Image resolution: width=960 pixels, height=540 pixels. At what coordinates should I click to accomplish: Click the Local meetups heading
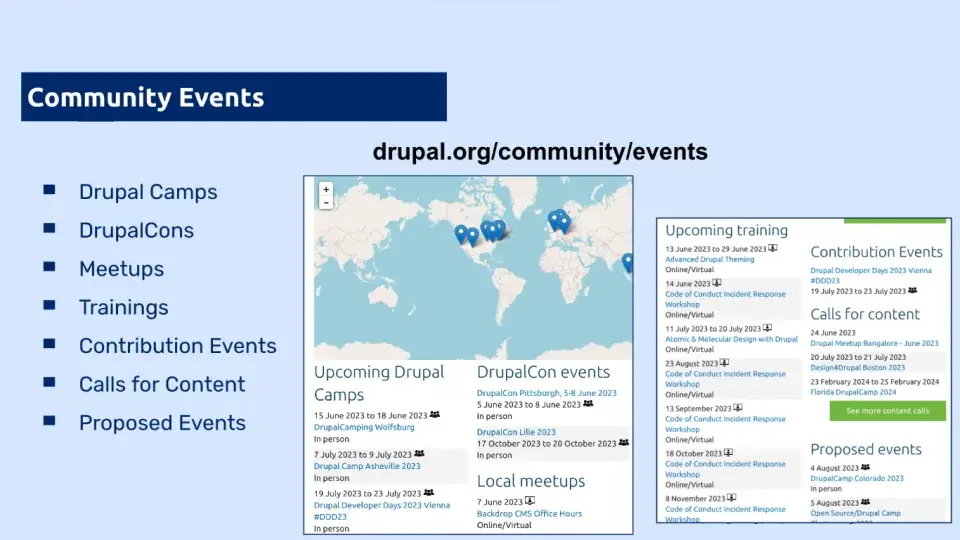(531, 481)
